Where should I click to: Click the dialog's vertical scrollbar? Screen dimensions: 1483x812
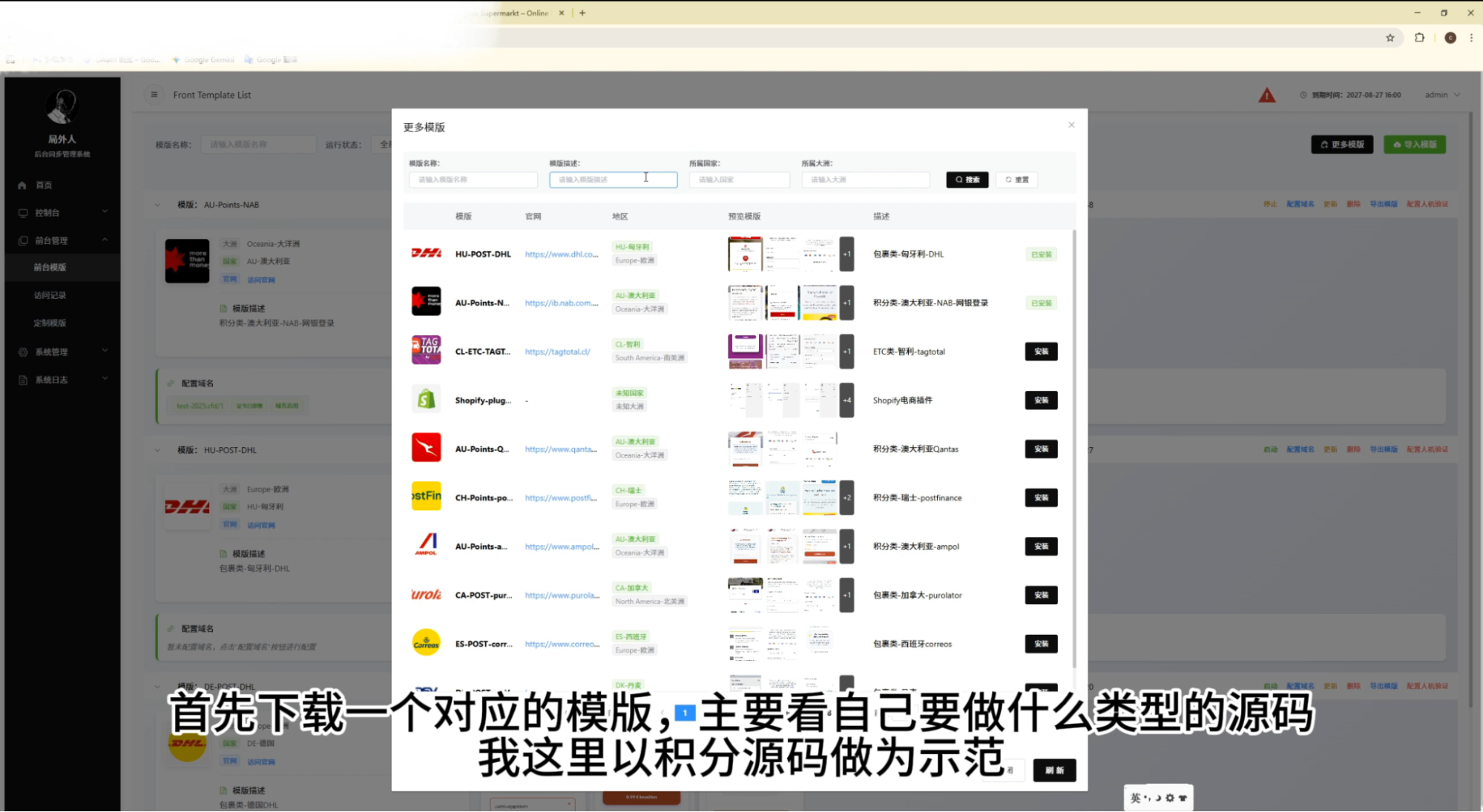[x=1073, y=449]
